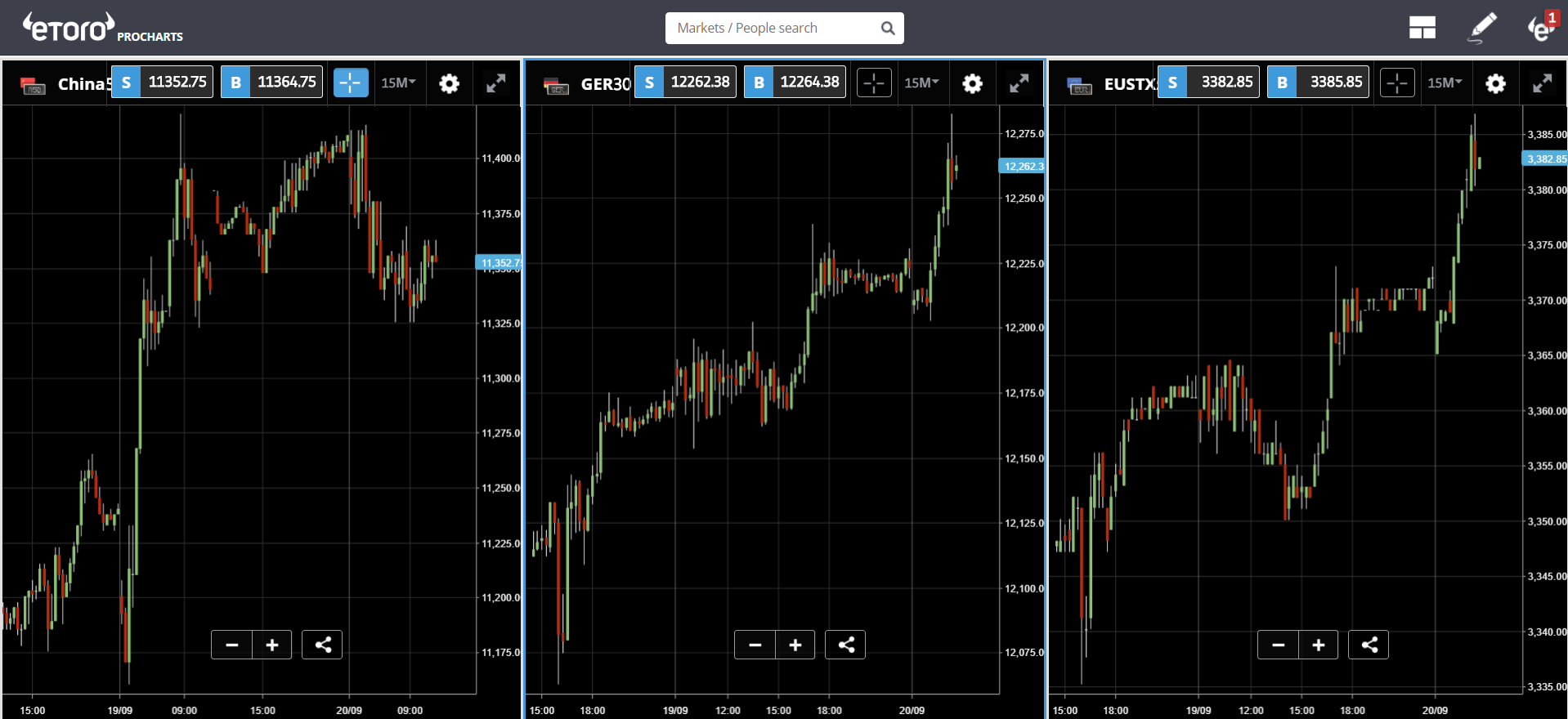The image size is (1568, 719).
Task: Open settings gear on China50 chart
Action: pyautogui.click(x=449, y=83)
